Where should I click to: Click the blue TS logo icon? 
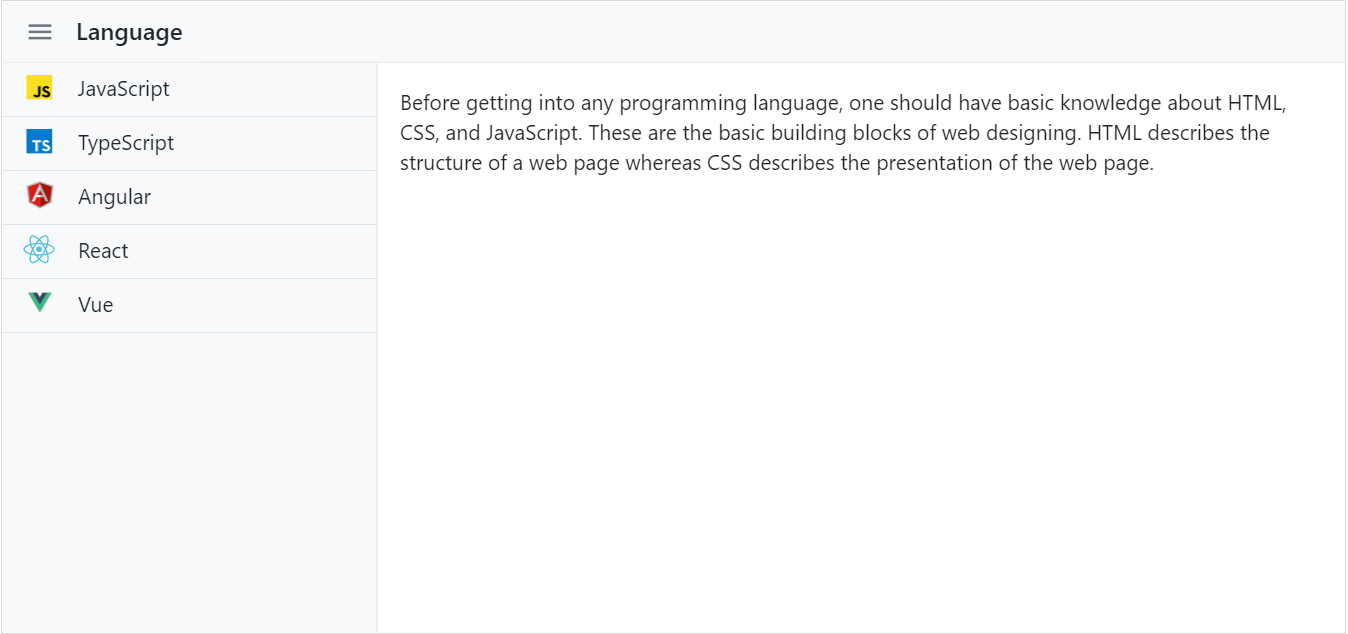coord(39,143)
